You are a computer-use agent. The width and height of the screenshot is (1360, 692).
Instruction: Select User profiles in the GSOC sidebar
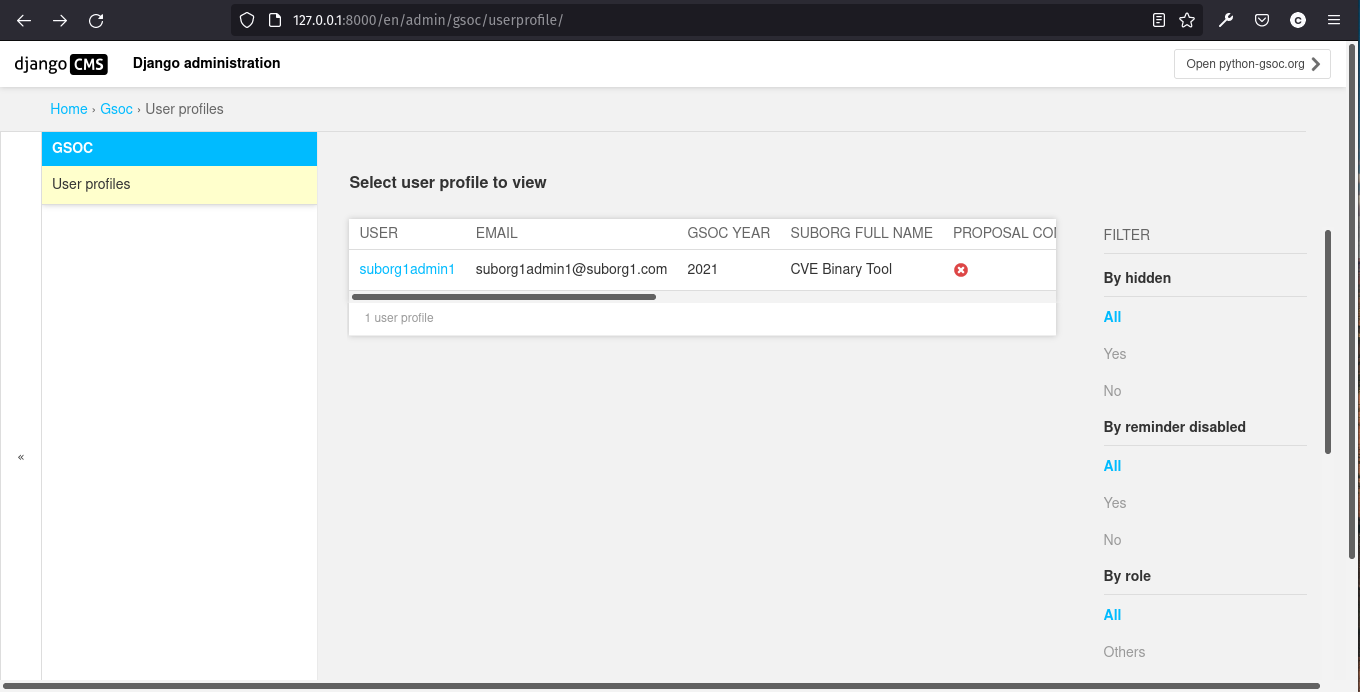tap(91, 184)
